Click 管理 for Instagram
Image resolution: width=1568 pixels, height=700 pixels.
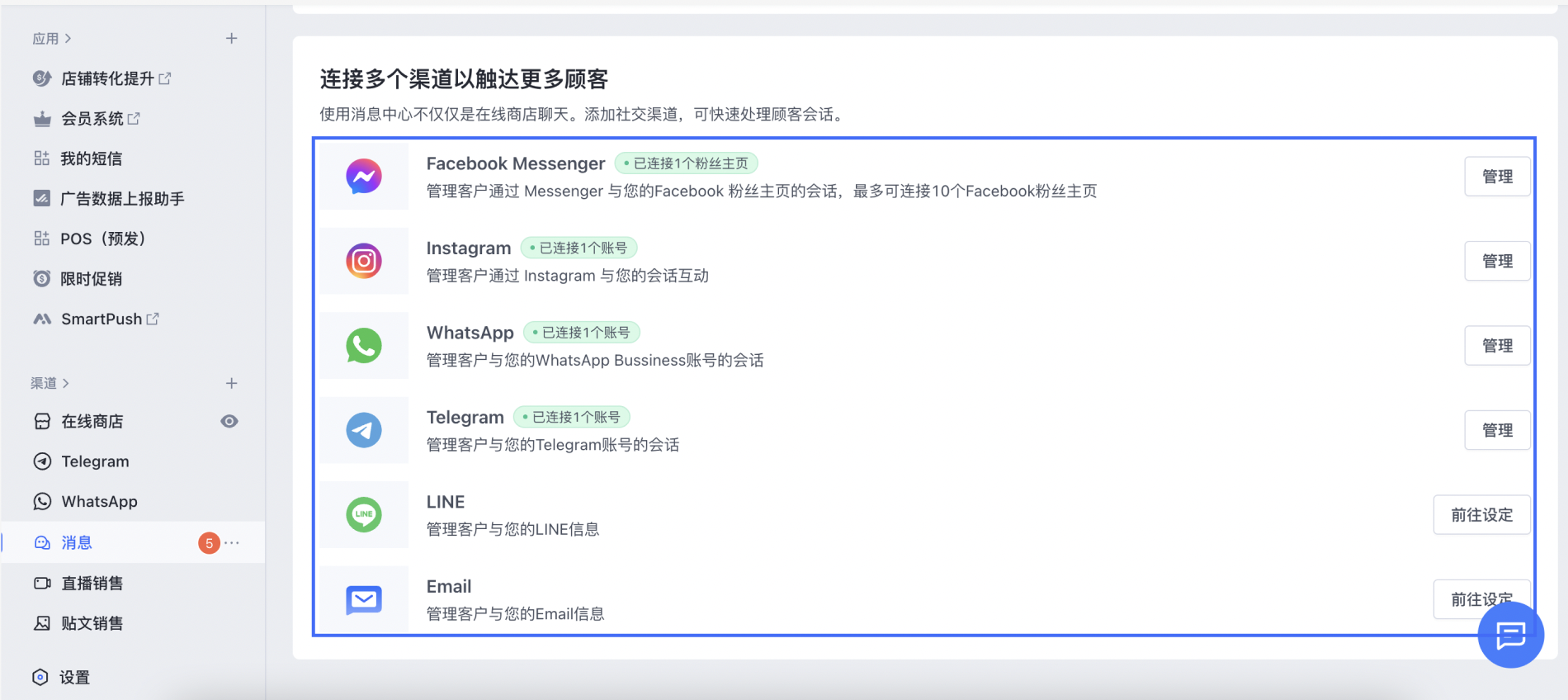point(1497,261)
